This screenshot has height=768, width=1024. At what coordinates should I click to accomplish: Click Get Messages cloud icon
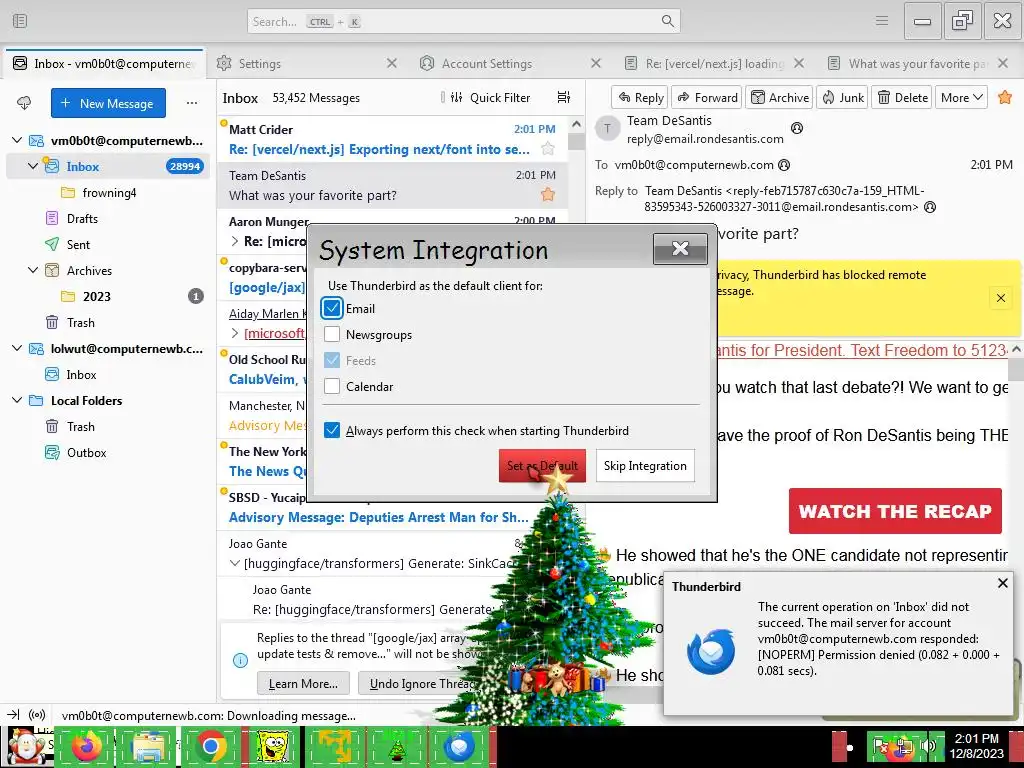[24, 103]
